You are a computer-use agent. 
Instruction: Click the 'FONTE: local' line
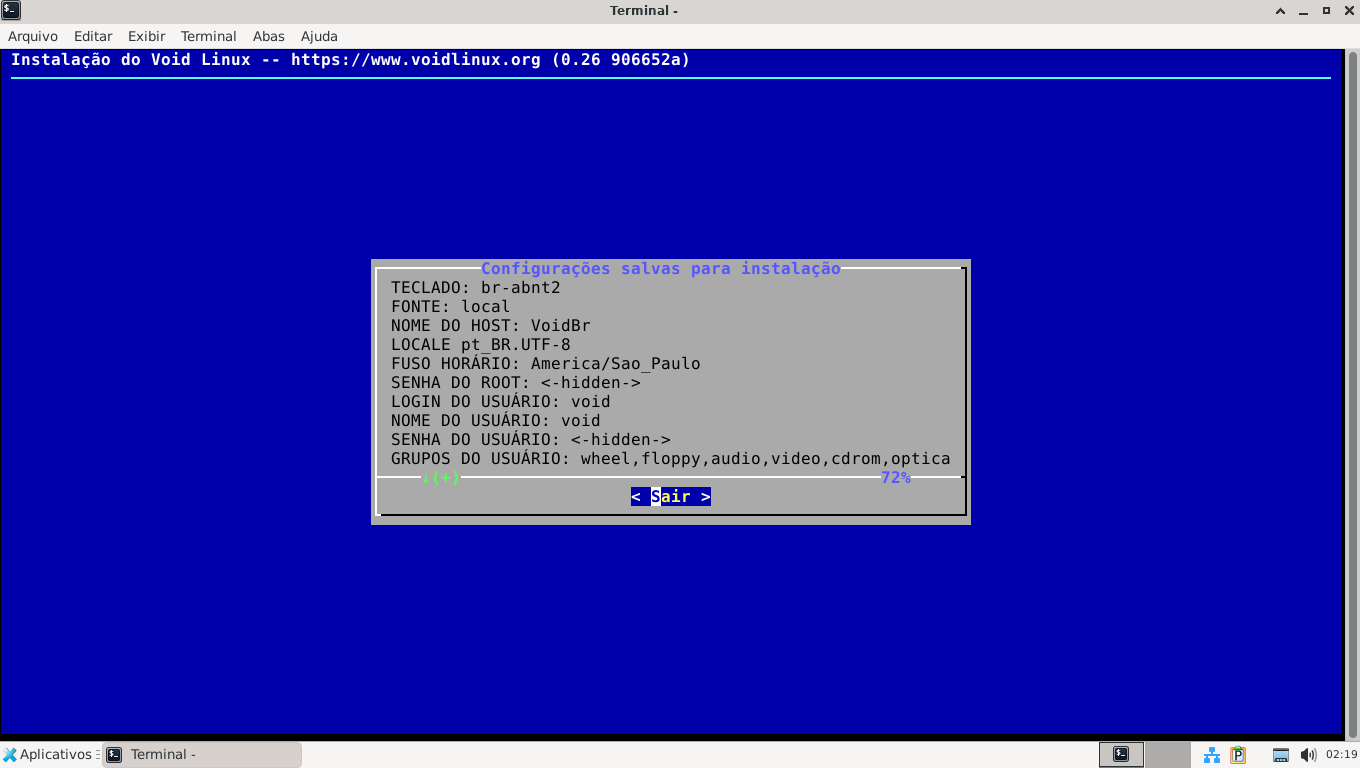coord(451,307)
